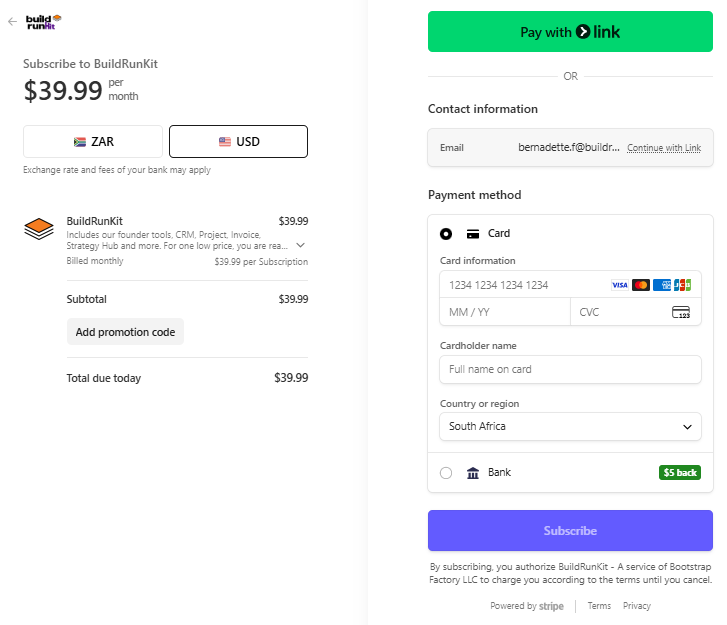Click the bank building icon
The image size is (727, 625).
pos(472,473)
